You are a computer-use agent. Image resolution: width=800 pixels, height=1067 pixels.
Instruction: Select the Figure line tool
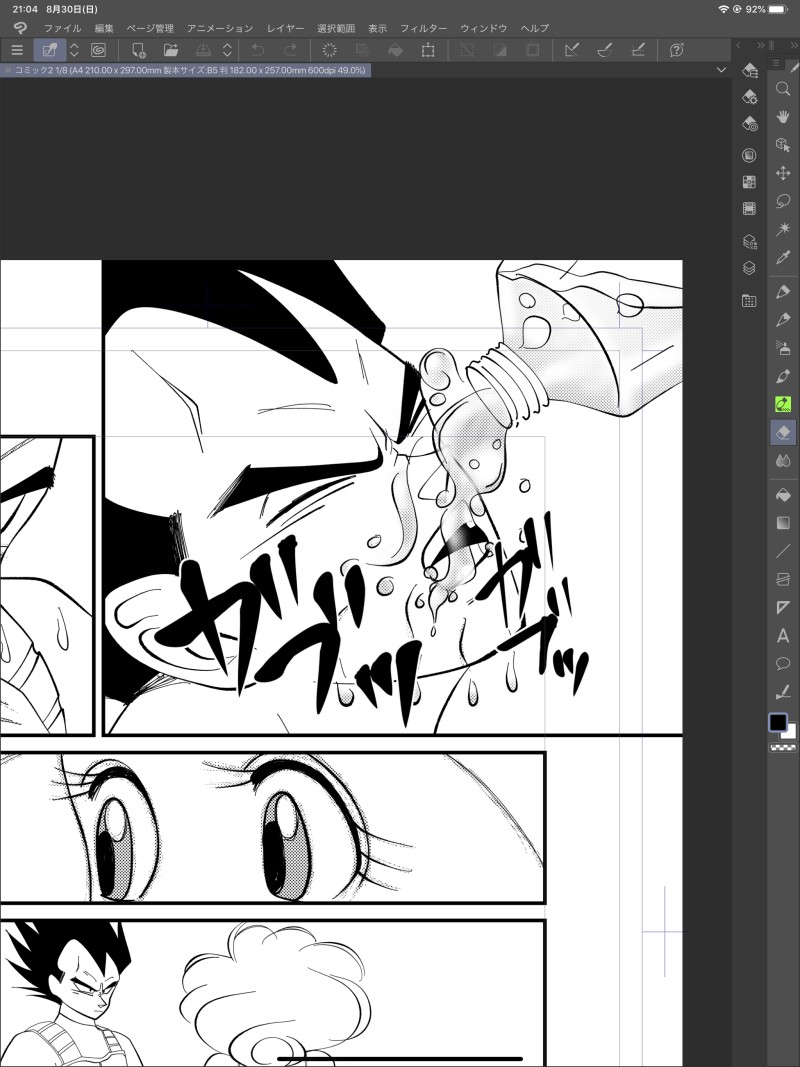click(782, 551)
